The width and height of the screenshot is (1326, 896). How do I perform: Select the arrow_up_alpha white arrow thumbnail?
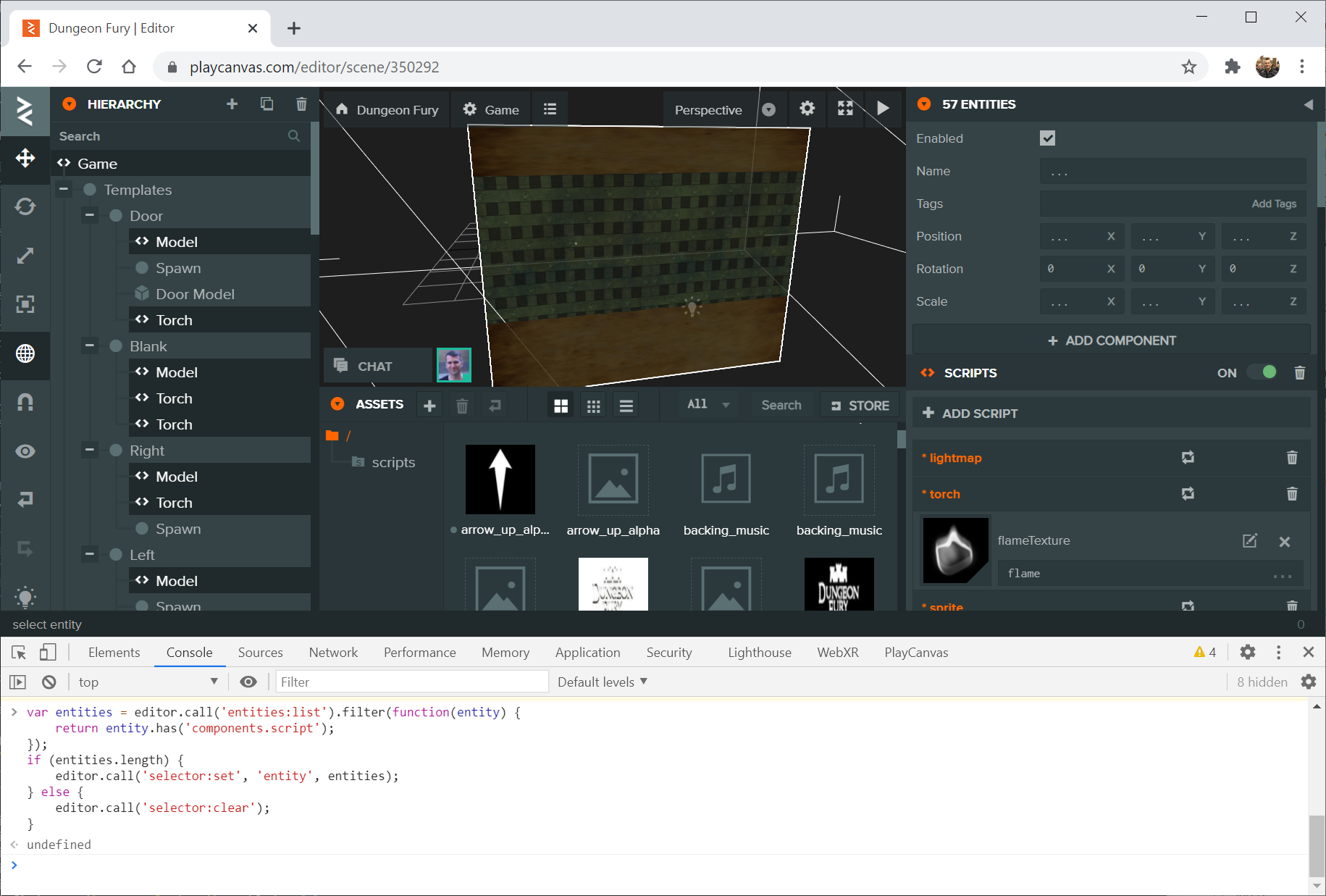coord(500,480)
